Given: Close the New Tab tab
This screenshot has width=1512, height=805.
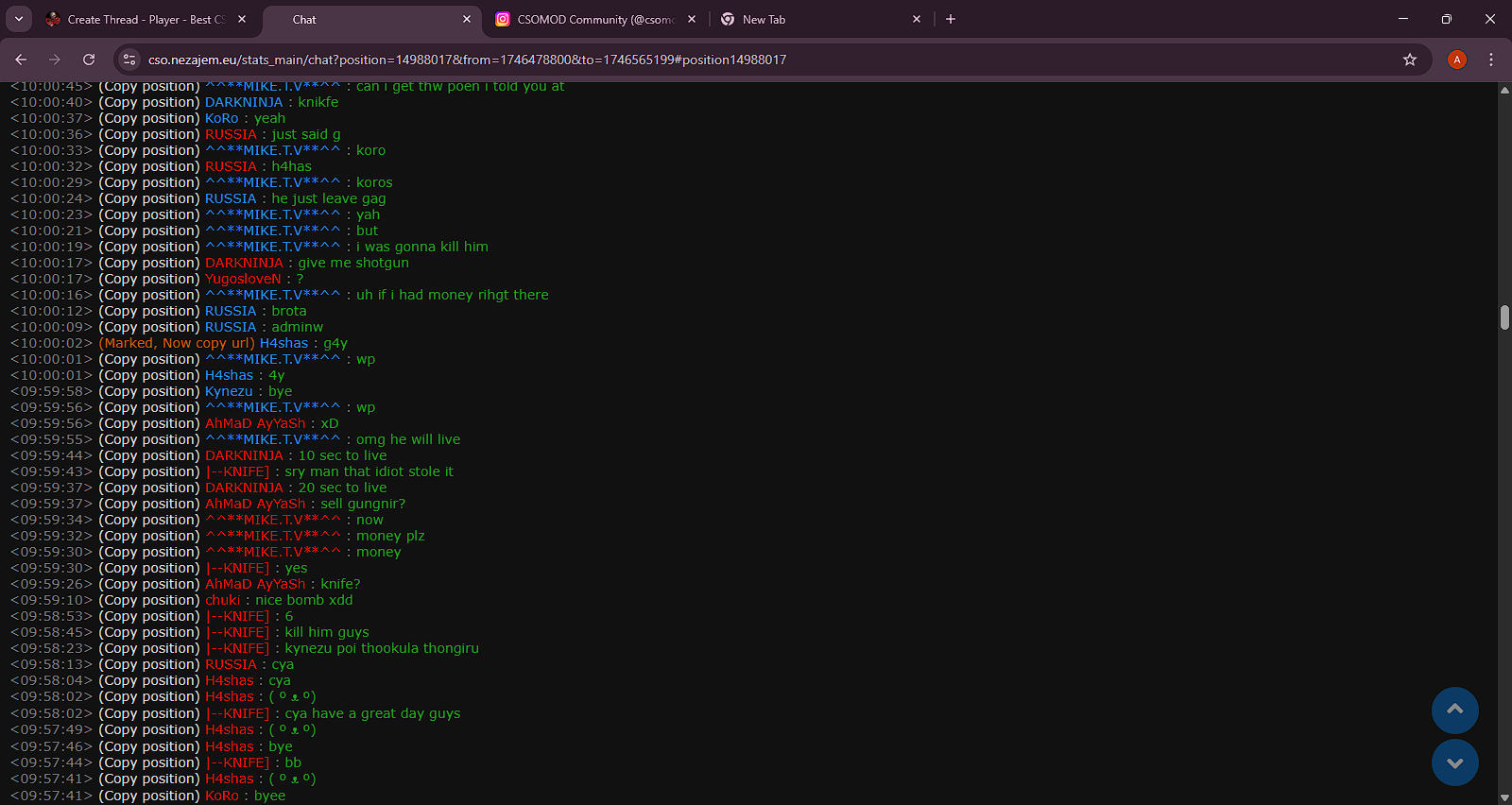Looking at the screenshot, I should tap(916, 19).
